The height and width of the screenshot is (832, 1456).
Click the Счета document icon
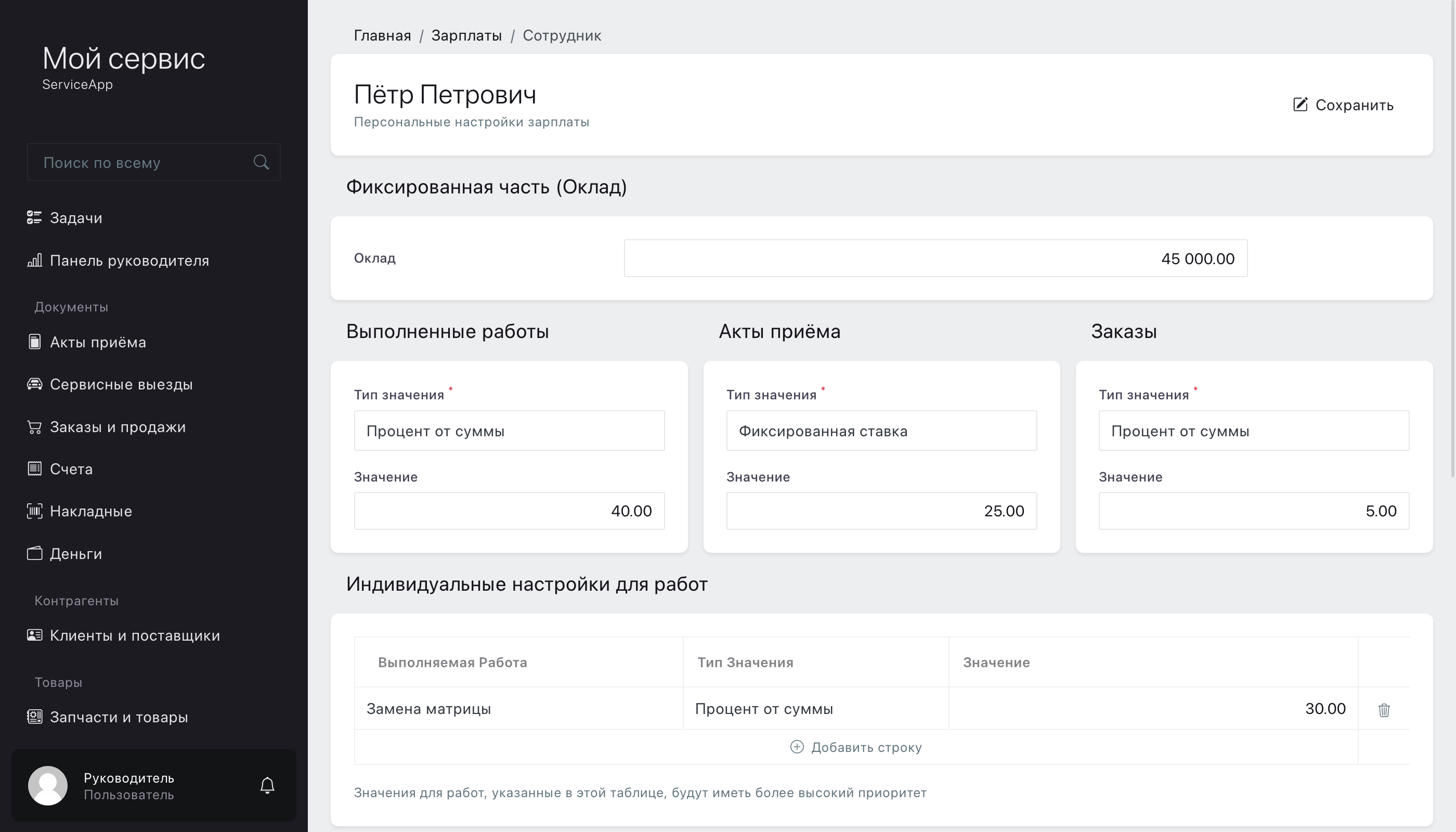(x=34, y=469)
